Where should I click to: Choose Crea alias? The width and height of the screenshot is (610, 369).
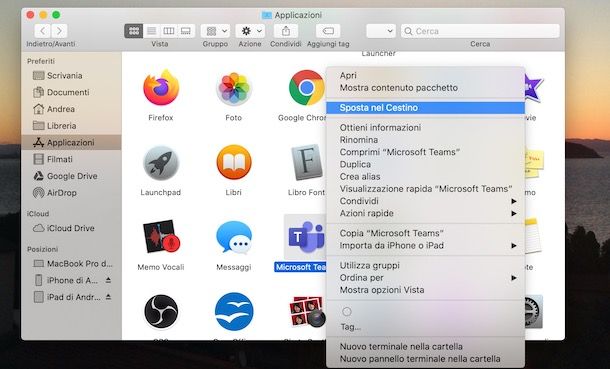point(426,177)
